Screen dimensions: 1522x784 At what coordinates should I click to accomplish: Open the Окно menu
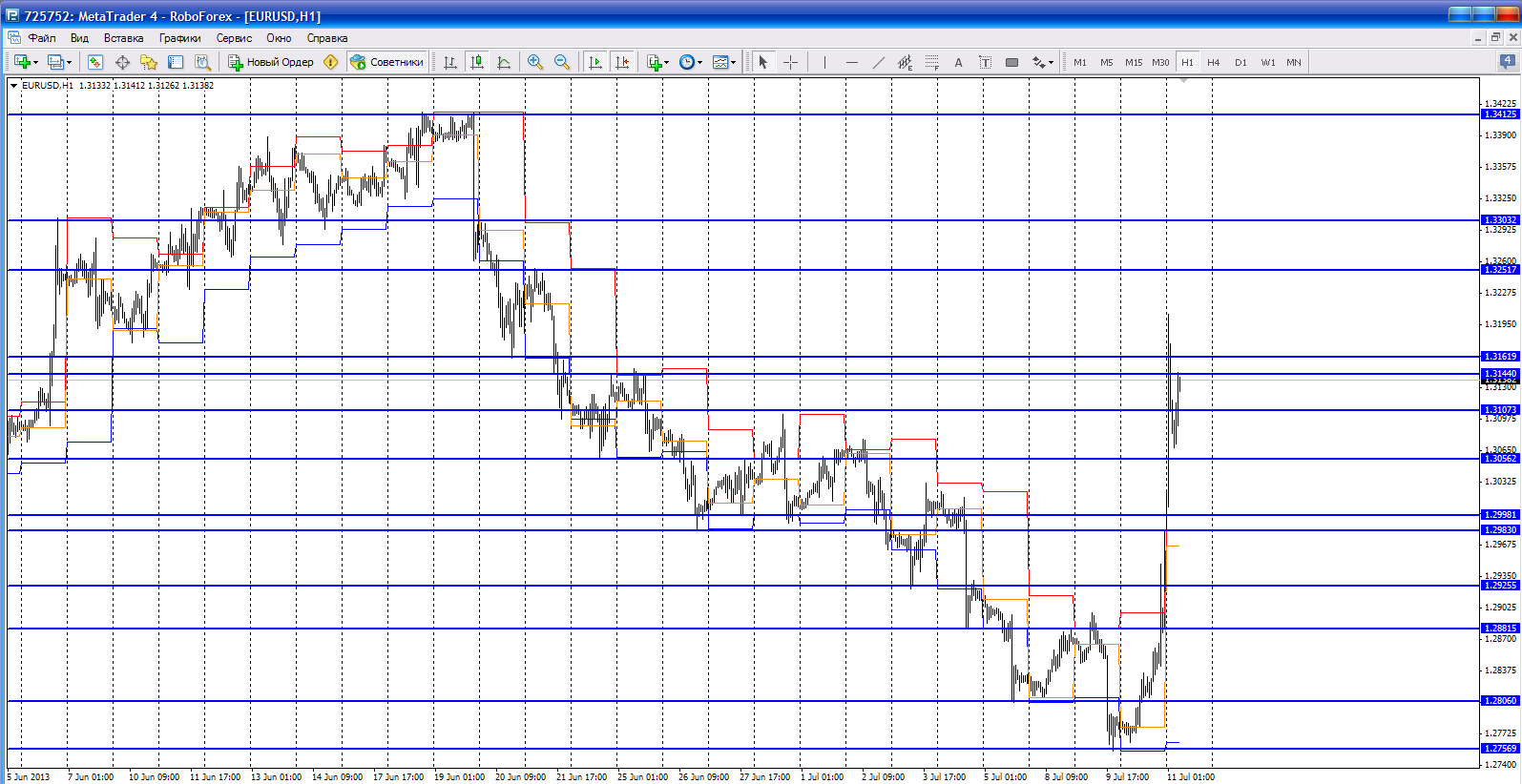point(279,38)
